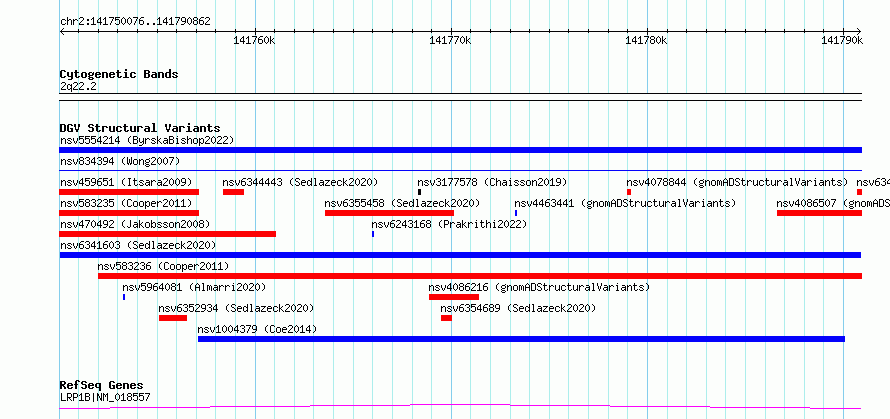Click the nsv6341603 (Sedlazeck2020) label
The height and width of the screenshot is (419, 890).
click(138, 245)
